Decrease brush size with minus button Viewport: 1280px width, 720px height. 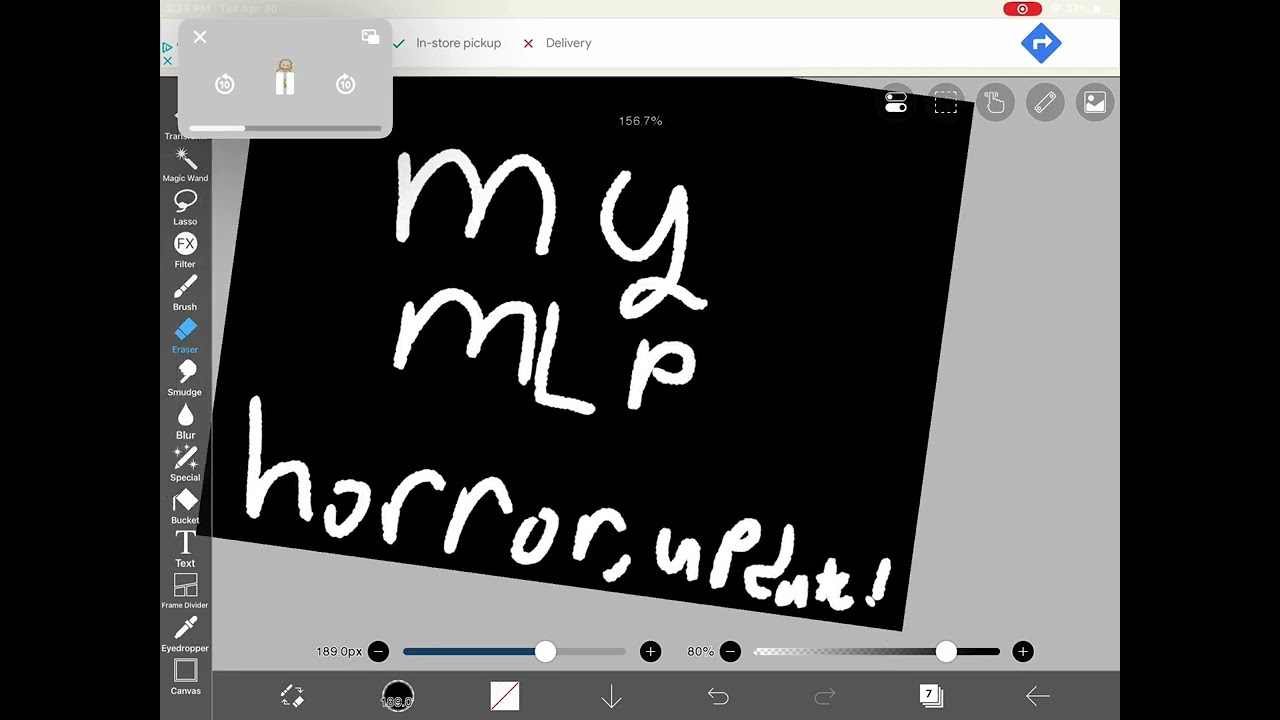[378, 652]
